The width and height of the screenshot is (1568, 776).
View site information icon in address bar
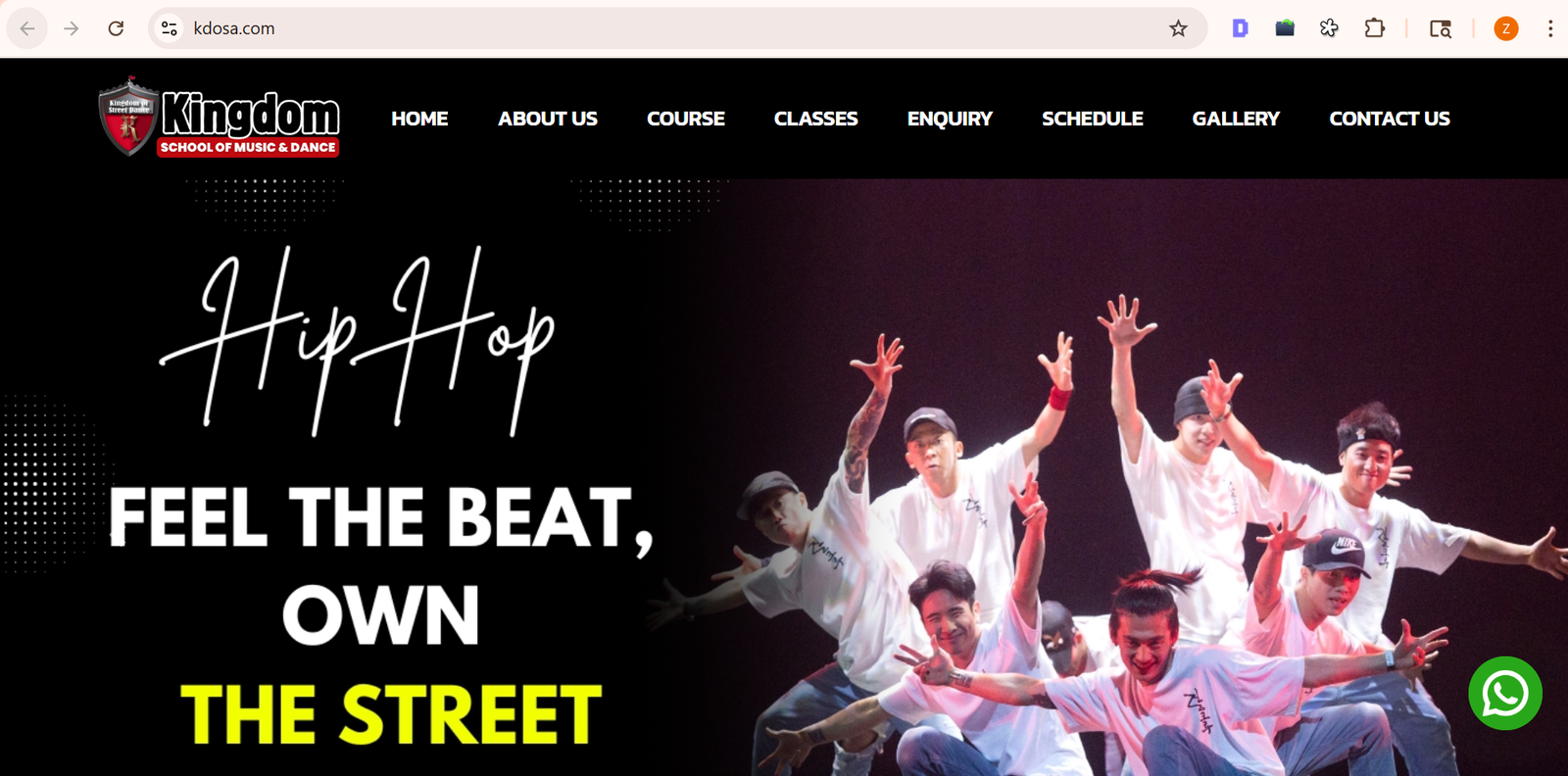point(170,28)
